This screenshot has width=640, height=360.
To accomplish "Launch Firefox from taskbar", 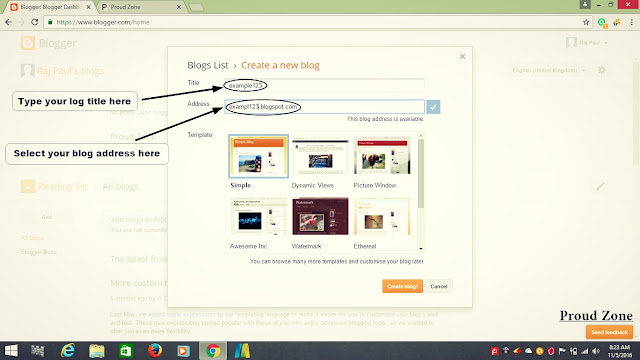I will (155, 351).
